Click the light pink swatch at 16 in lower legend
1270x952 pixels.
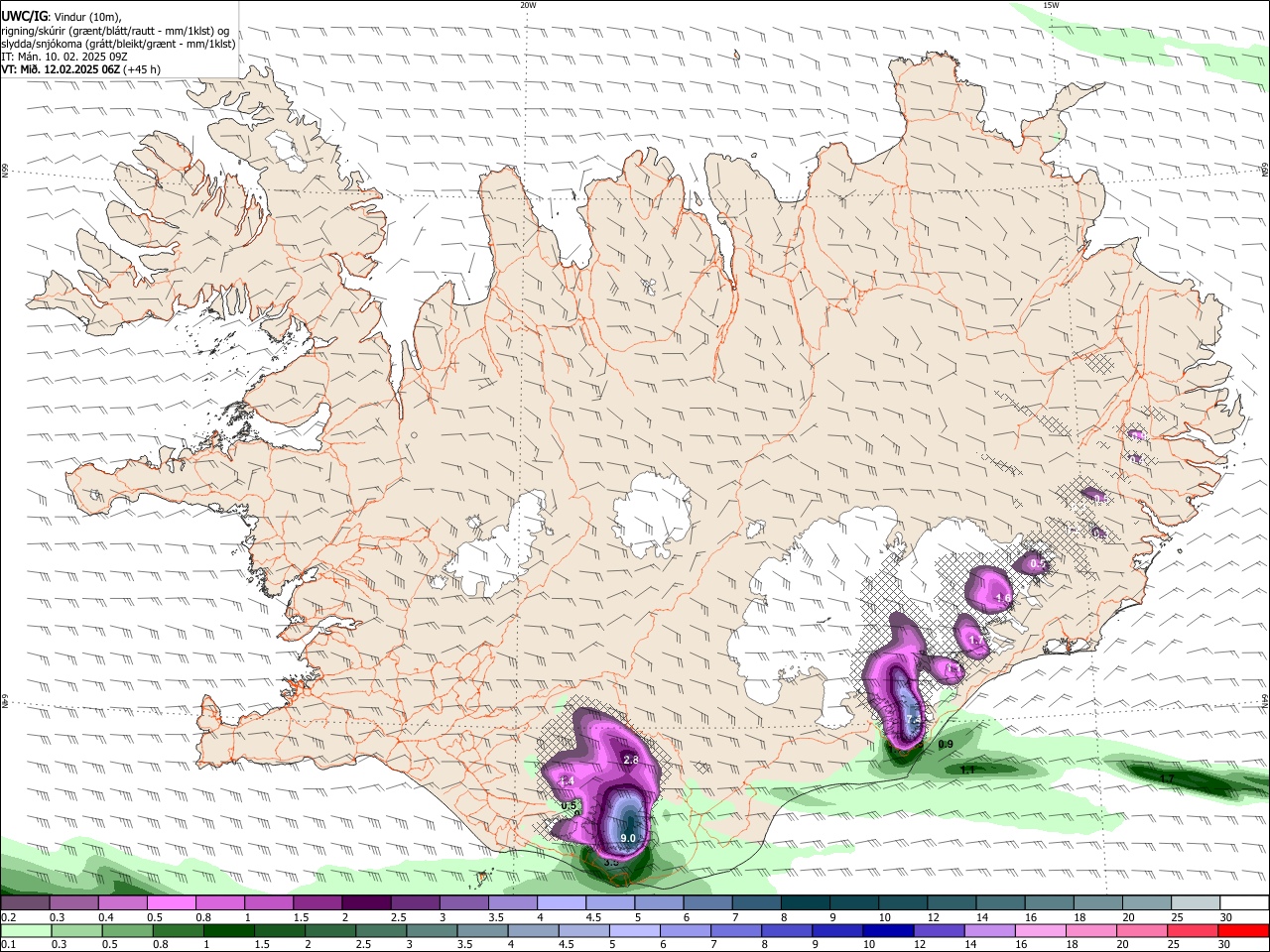coord(1040,930)
